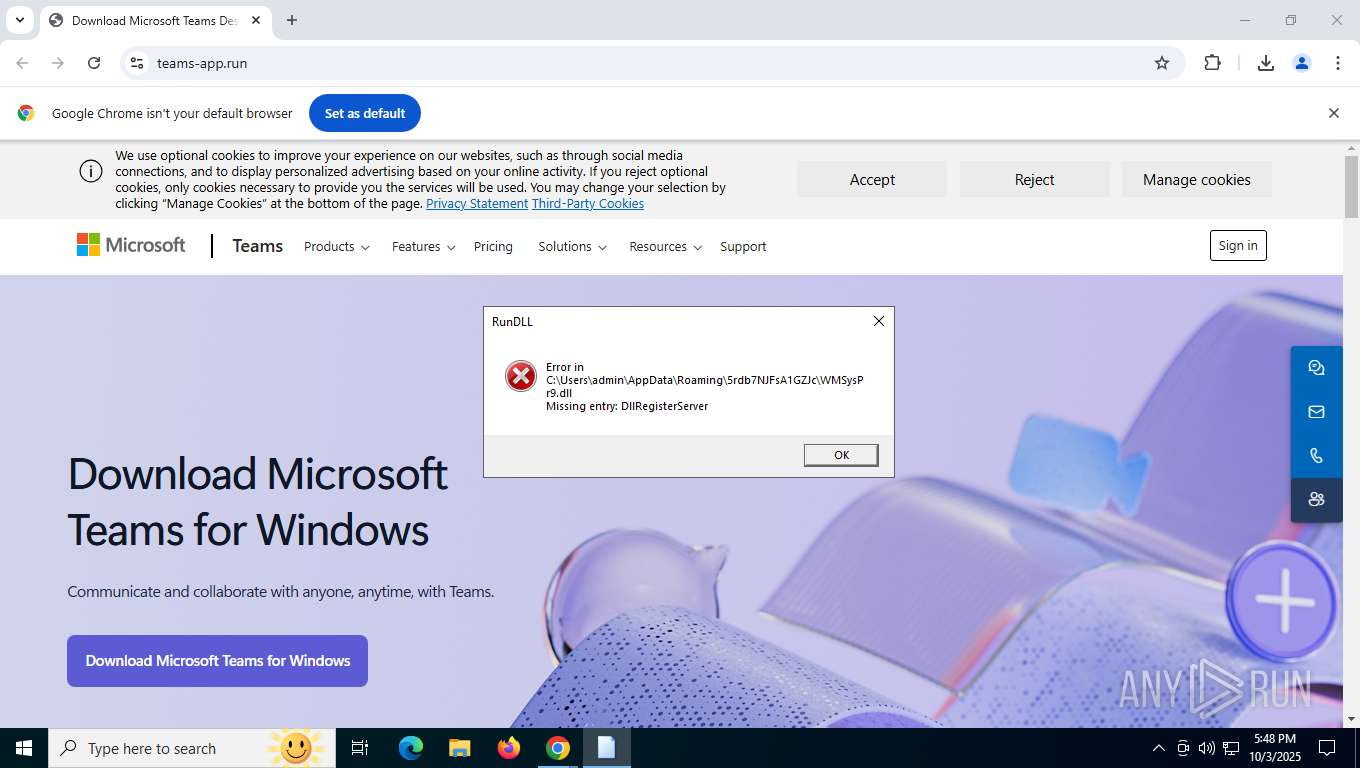Click Set as default button

point(365,113)
